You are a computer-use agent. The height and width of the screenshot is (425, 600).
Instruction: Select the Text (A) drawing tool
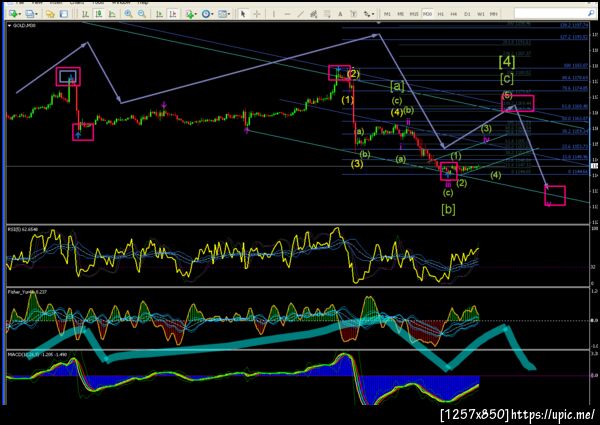point(340,14)
